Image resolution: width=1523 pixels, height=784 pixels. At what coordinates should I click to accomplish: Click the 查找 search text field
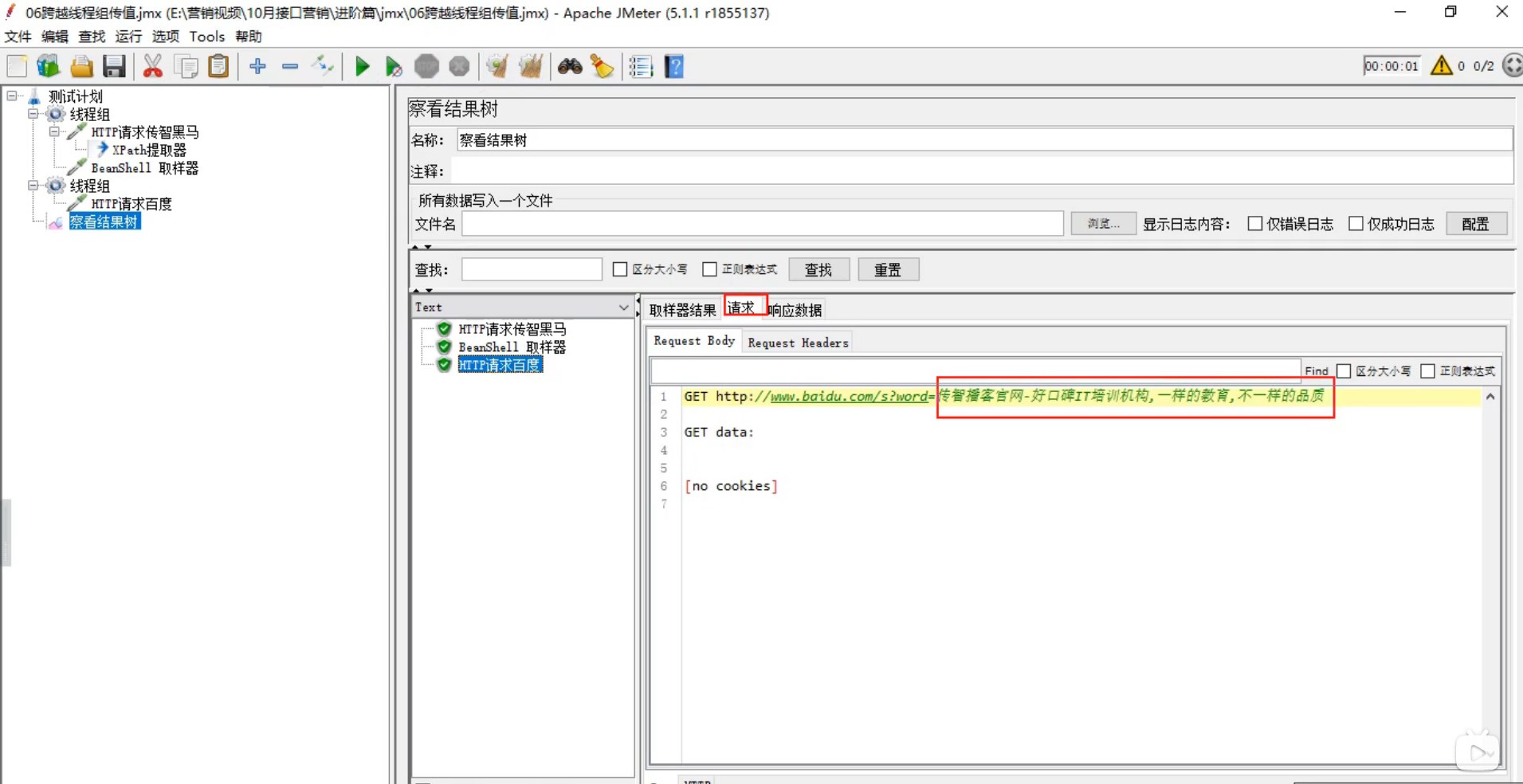coord(532,269)
